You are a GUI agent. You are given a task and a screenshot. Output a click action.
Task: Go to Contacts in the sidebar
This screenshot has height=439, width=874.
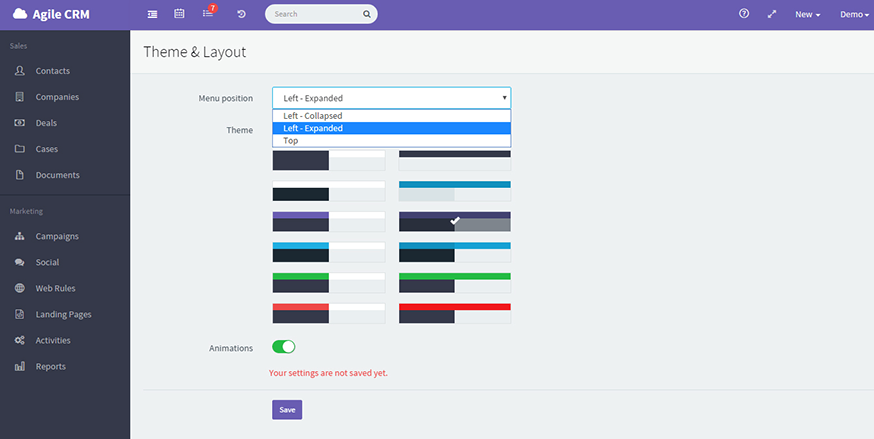click(x=52, y=71)
